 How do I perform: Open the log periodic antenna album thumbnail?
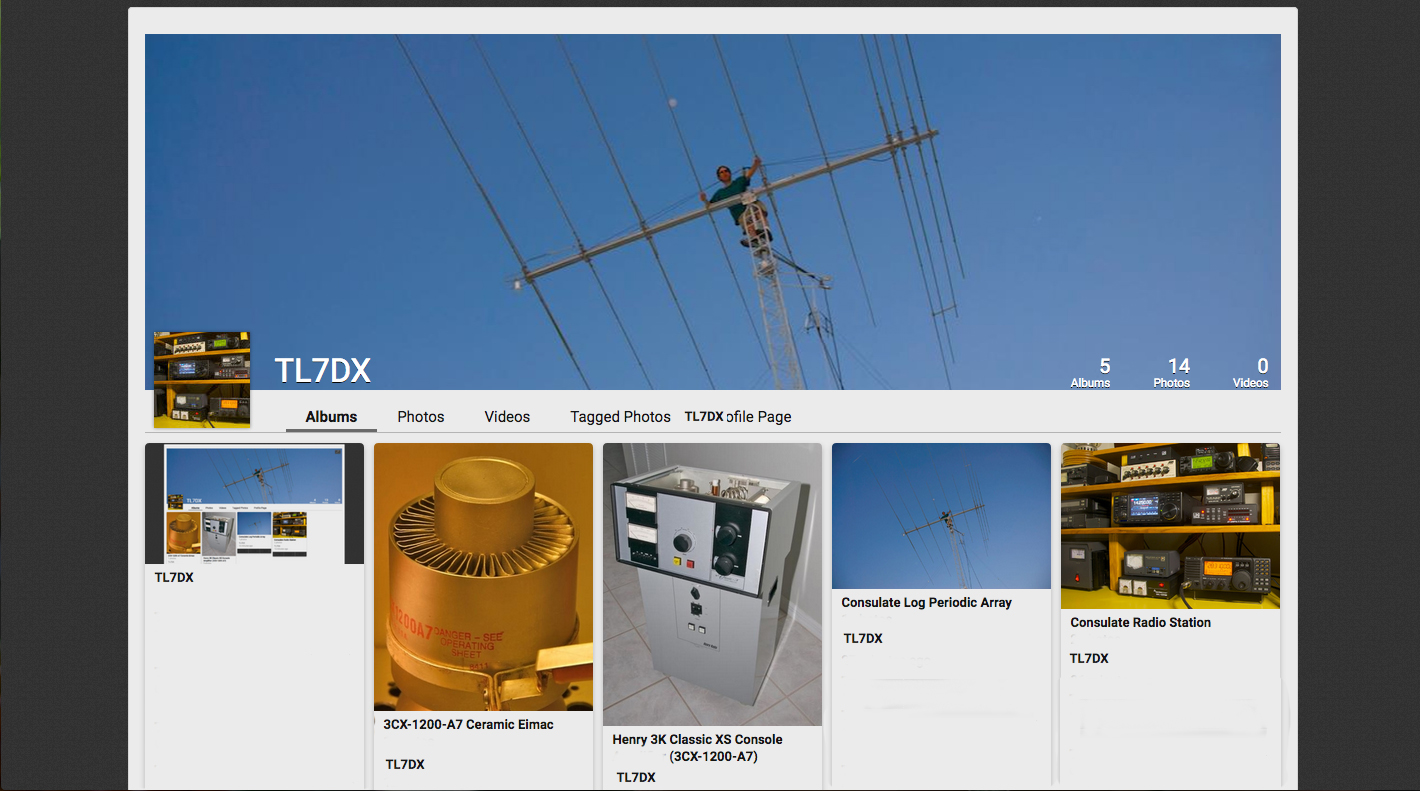pyautogui.click(x=941, y=516)
